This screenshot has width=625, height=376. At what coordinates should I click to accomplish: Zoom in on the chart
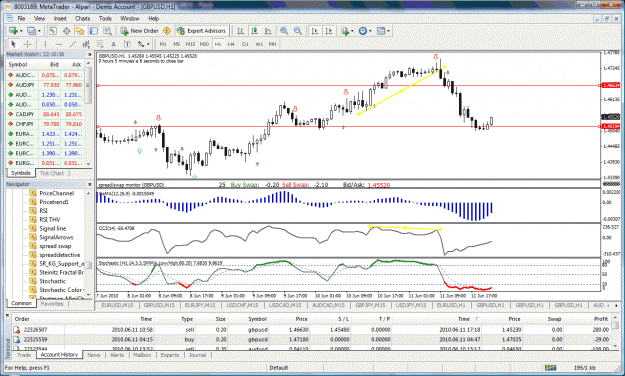coord(284,31)
